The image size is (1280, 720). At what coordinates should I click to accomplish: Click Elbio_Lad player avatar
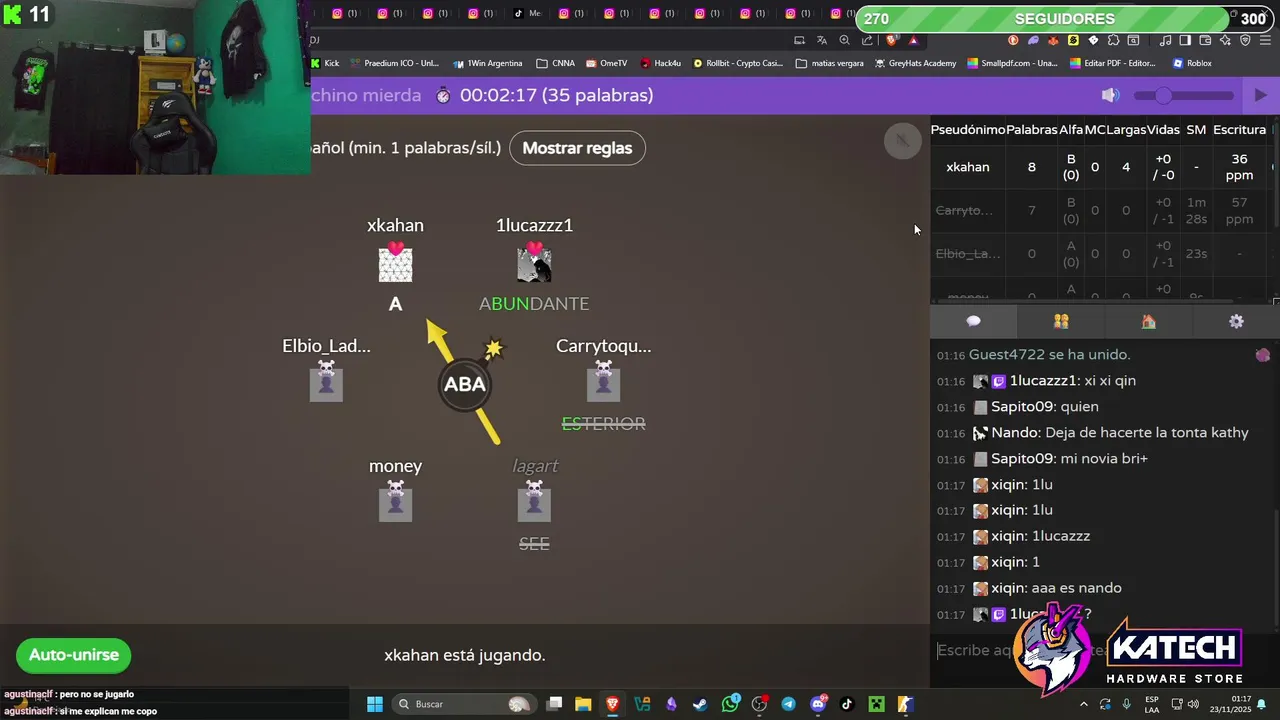[x=326, y=384]
